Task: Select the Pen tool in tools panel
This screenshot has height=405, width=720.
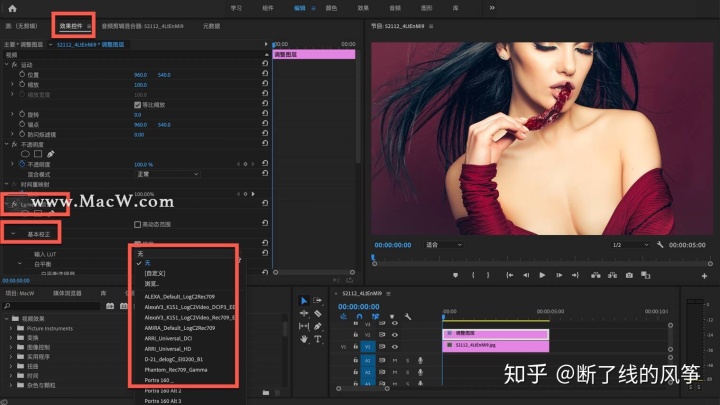Action: point(317,326)
